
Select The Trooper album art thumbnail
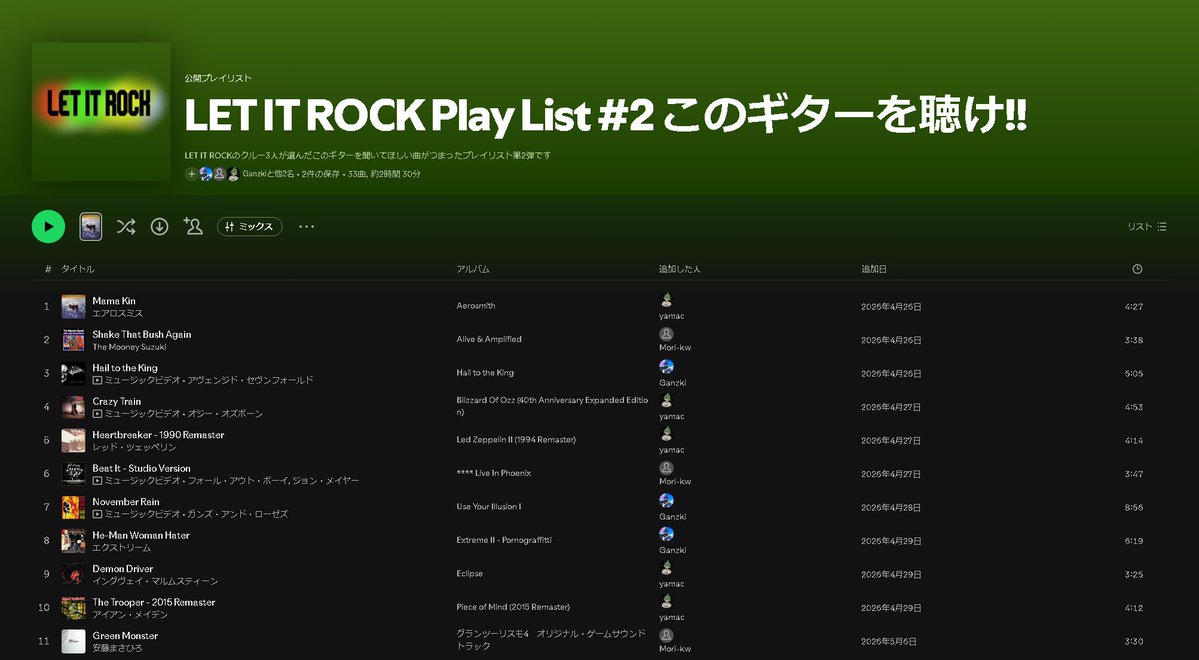click(x=73, y=608)
